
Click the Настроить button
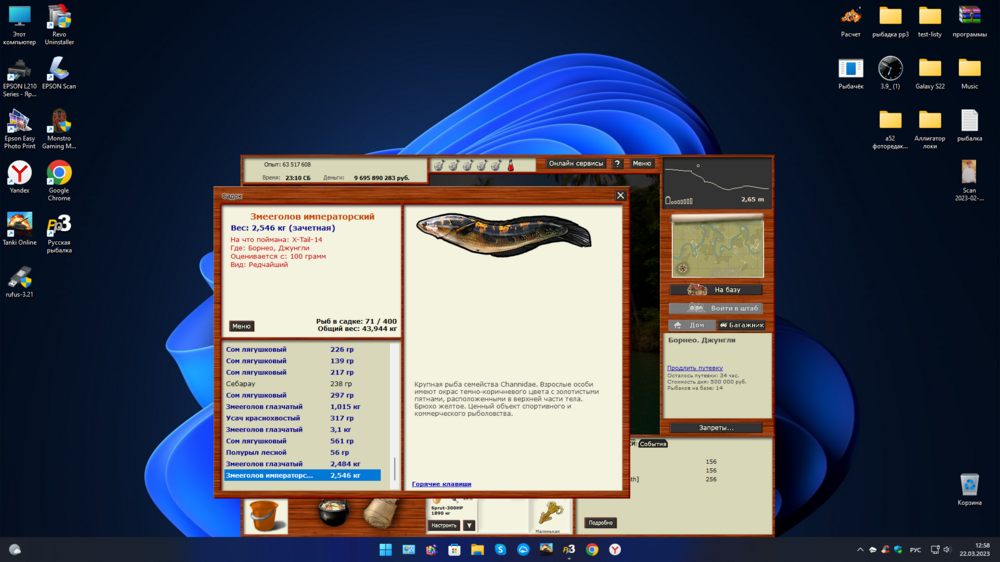click(443, 526)
